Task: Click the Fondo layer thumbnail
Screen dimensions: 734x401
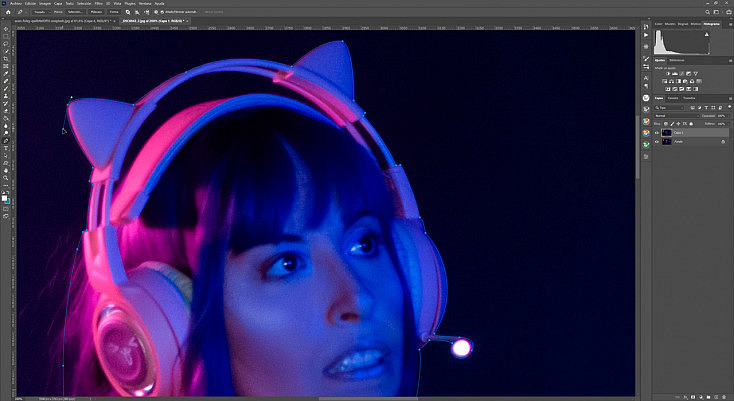Action: [667, 141]
